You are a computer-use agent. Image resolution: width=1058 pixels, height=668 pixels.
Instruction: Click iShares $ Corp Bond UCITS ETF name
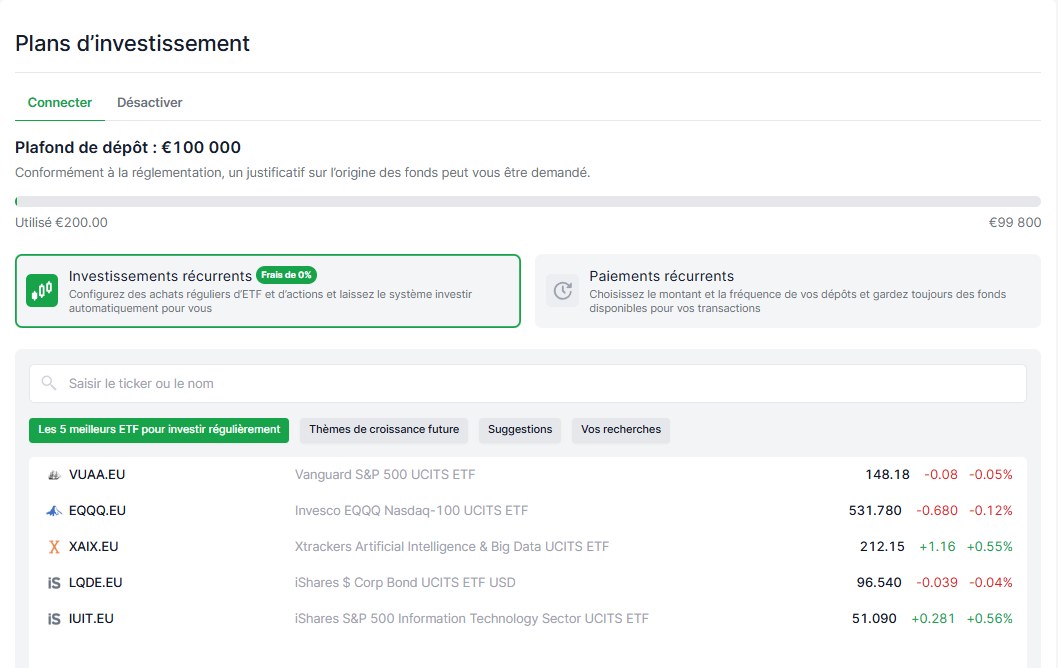(x=405, y=583)
